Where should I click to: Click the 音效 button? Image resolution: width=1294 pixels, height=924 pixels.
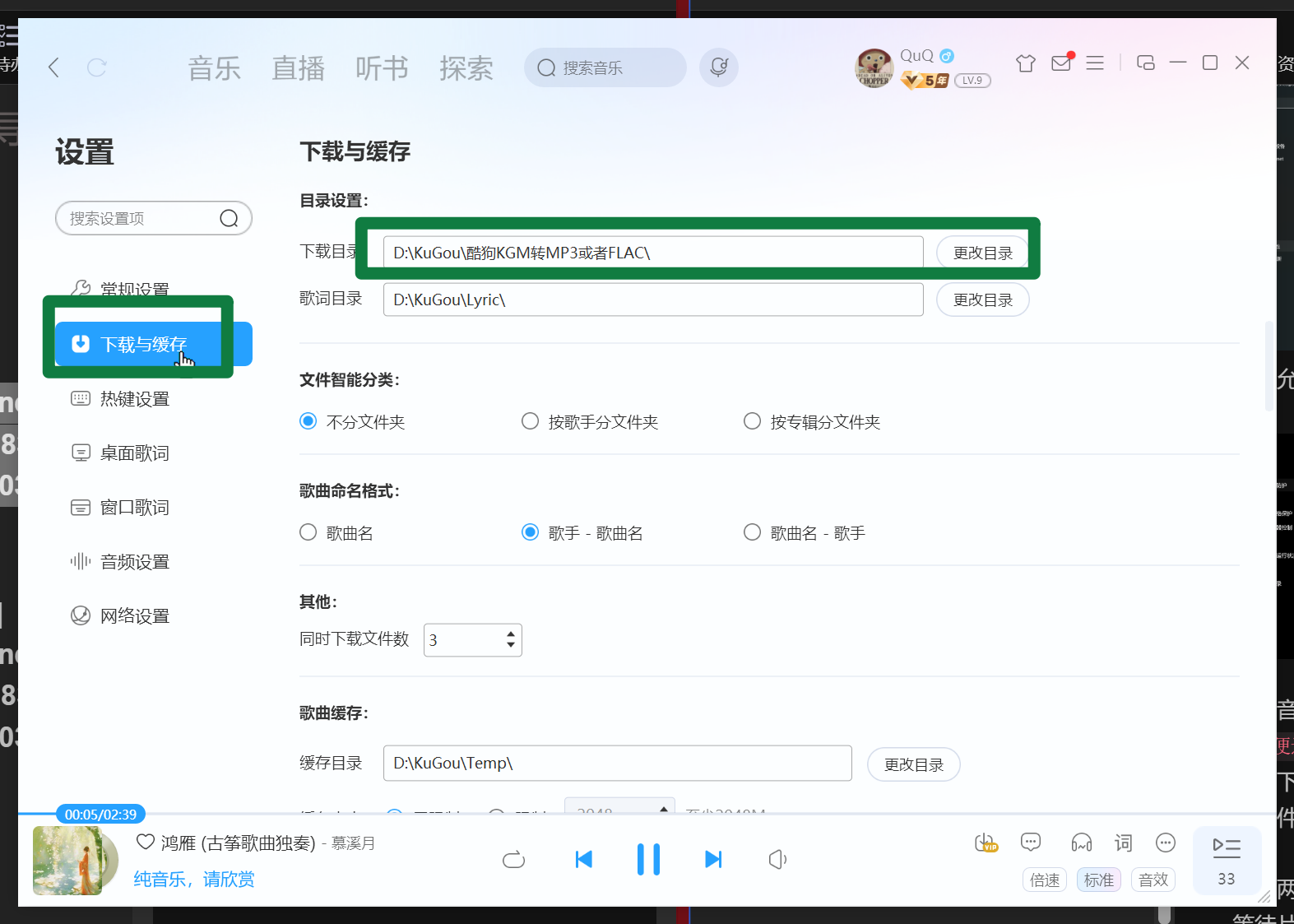1153,880
